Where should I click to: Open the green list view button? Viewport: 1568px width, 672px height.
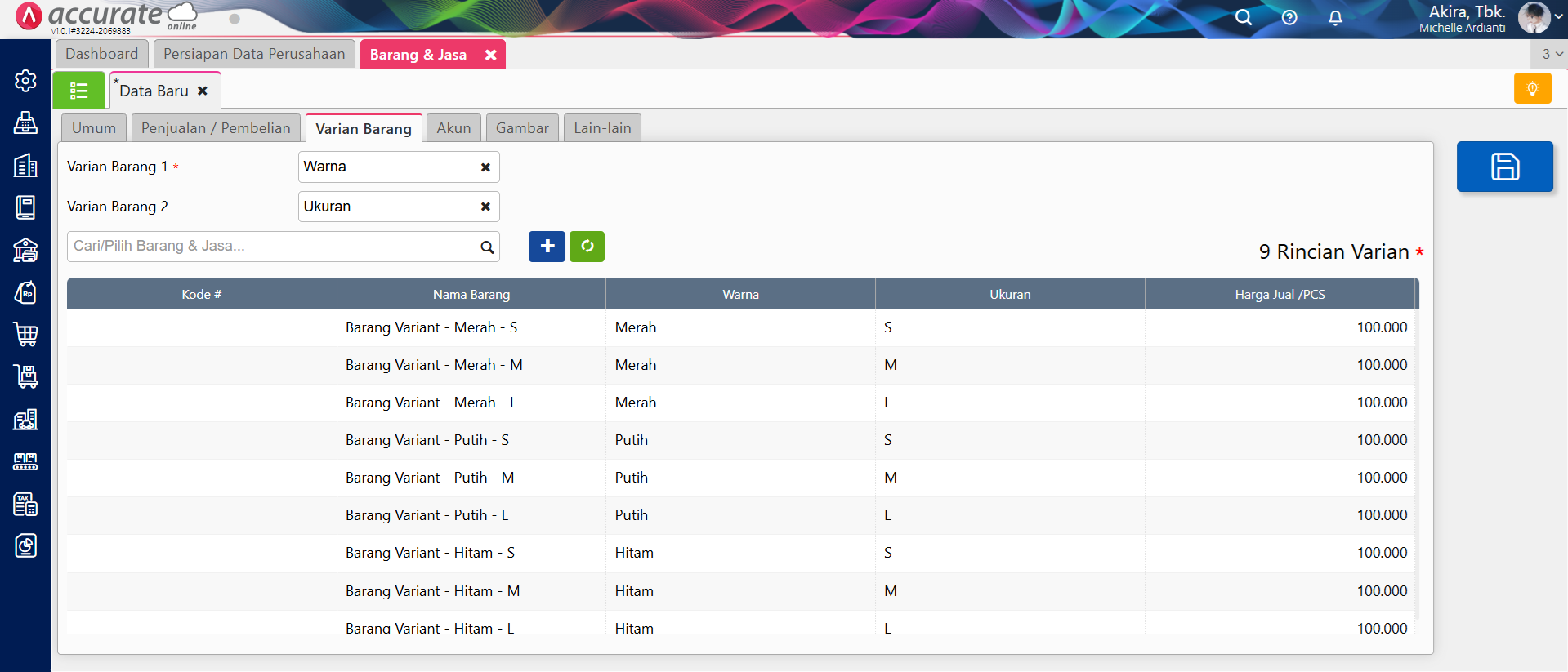[x=78, y=91]
